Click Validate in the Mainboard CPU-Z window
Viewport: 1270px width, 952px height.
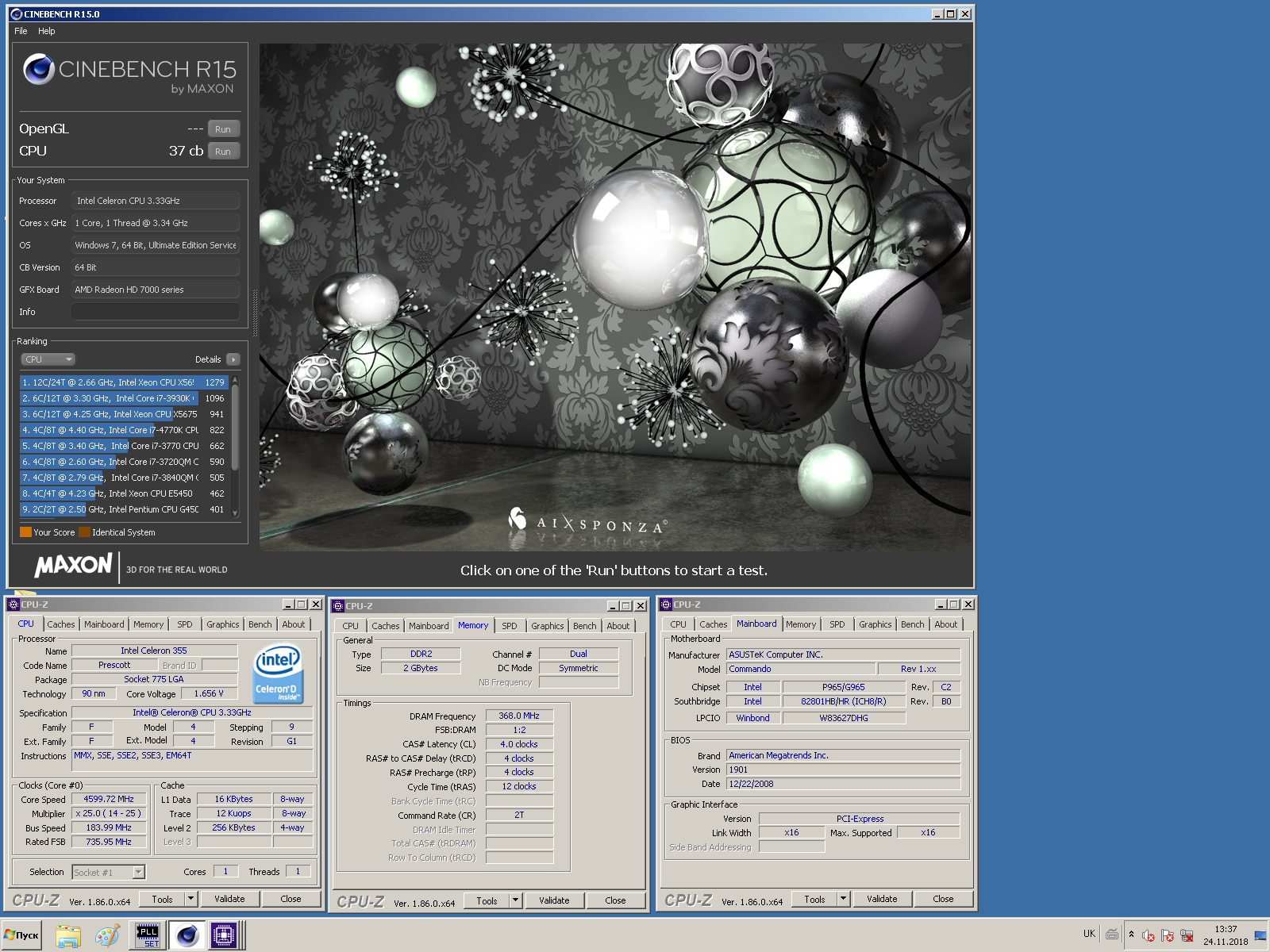click(x=882, y=899)
